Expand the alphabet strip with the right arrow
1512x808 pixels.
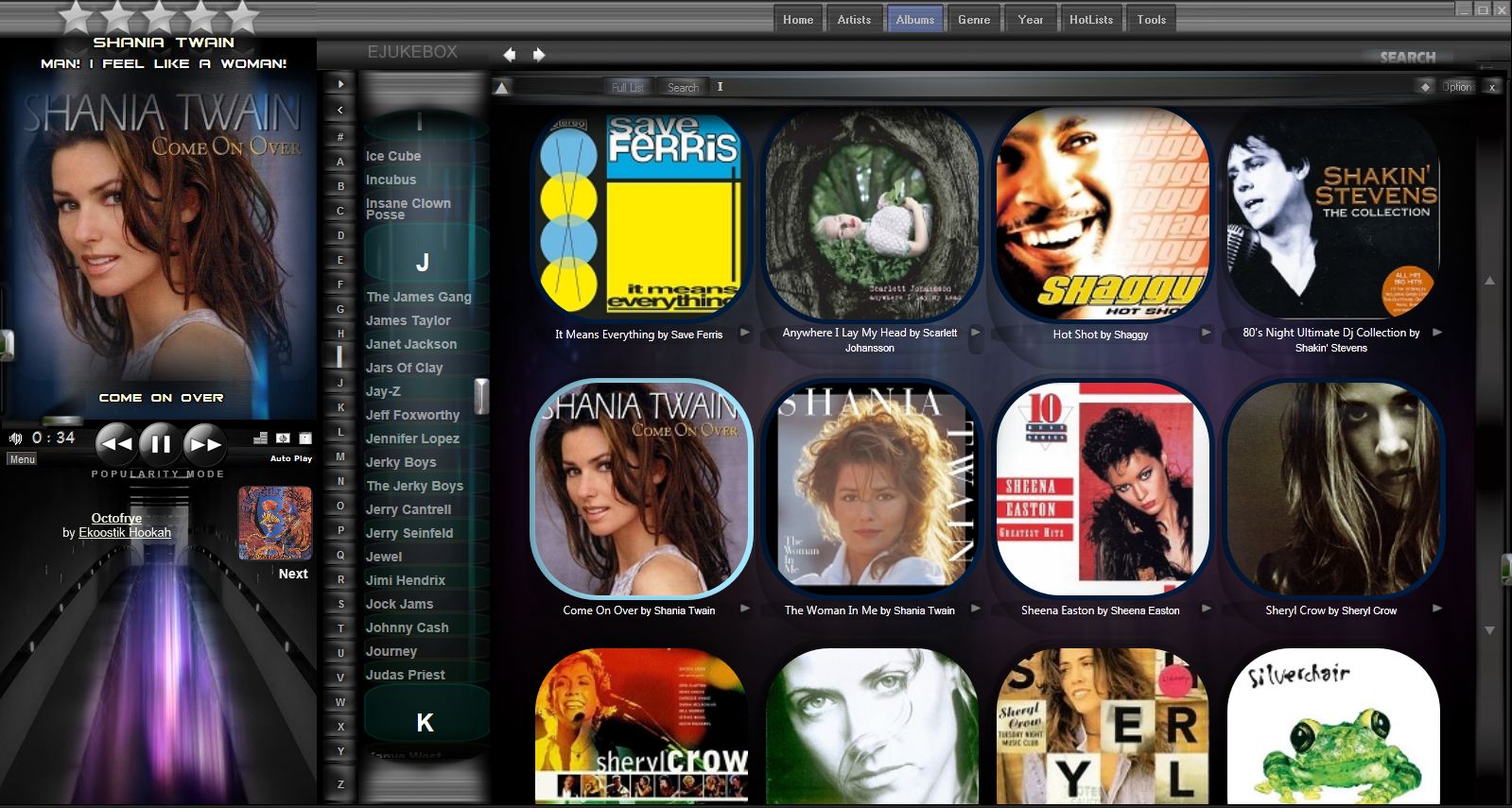(340, 84)
